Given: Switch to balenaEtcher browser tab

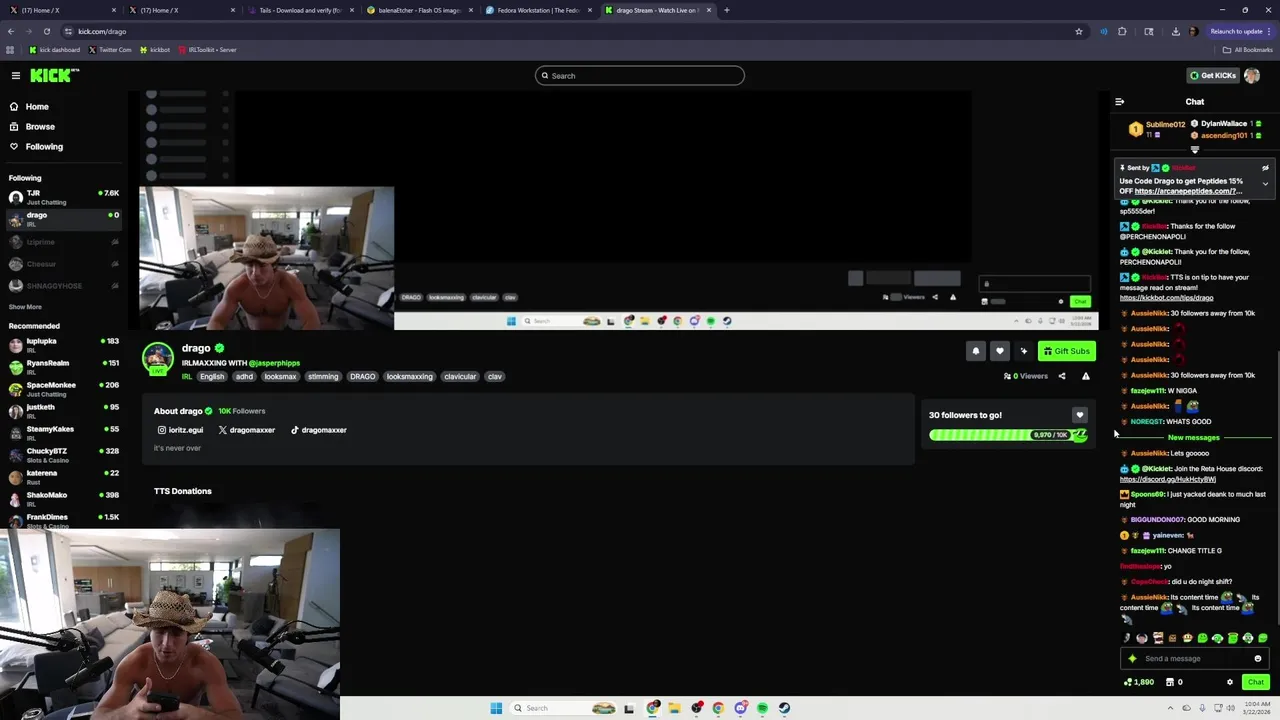Looking at the screenshot, I should 418,10.
